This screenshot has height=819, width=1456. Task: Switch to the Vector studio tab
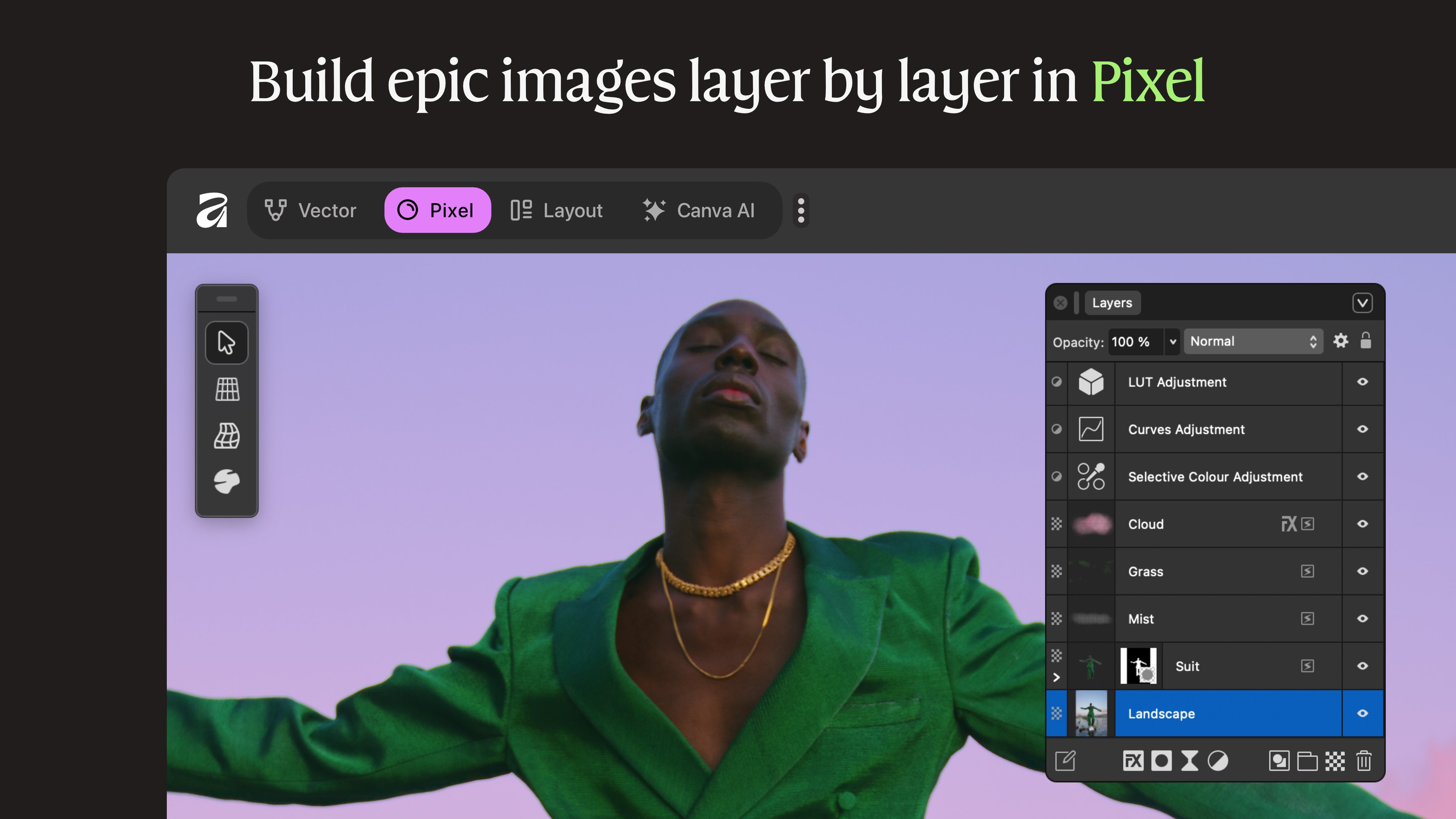coord(310,210)
